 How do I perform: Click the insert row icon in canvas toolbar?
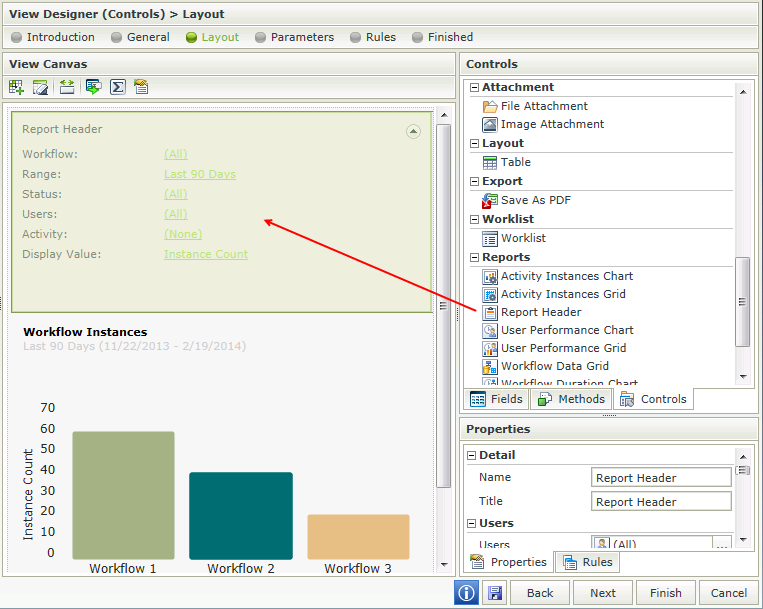click(x=67, y=88)
